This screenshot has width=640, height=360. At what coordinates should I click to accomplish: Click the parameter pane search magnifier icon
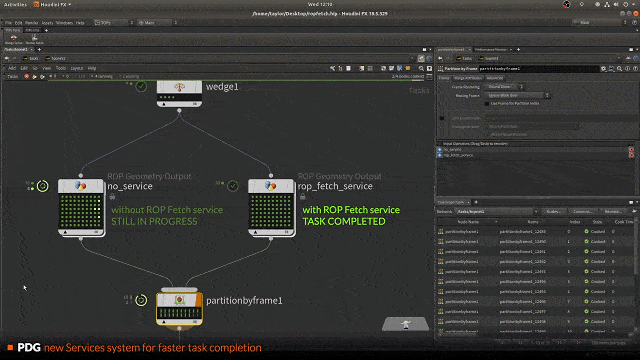coord(619,69)
